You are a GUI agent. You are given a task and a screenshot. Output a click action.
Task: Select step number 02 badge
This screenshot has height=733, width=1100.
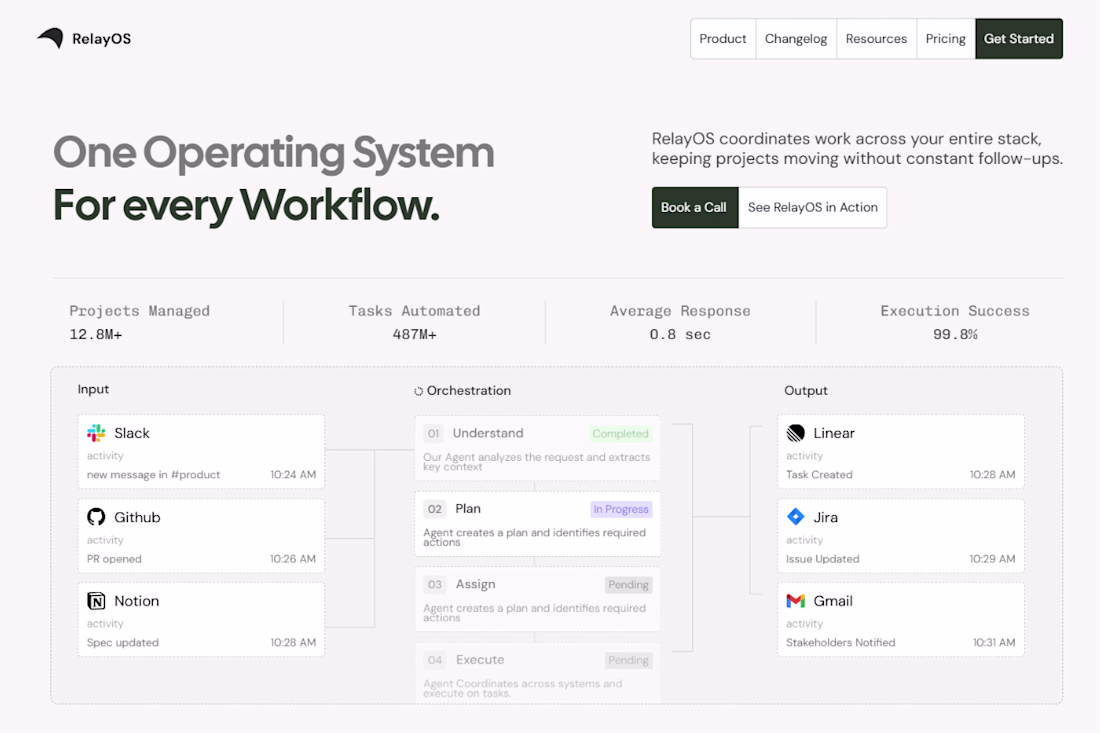point(435,509)
